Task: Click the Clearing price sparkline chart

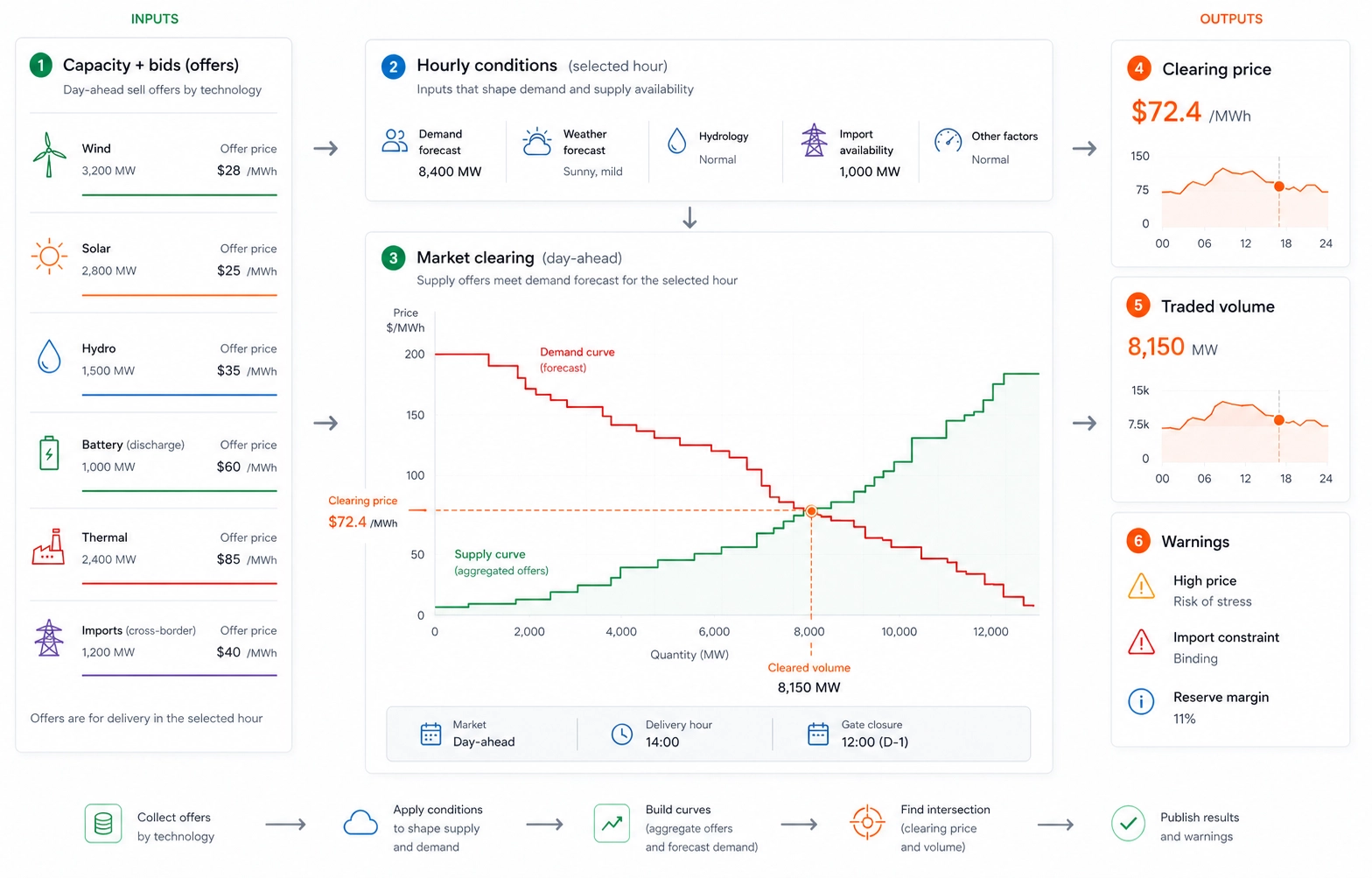Action: 1244,196
